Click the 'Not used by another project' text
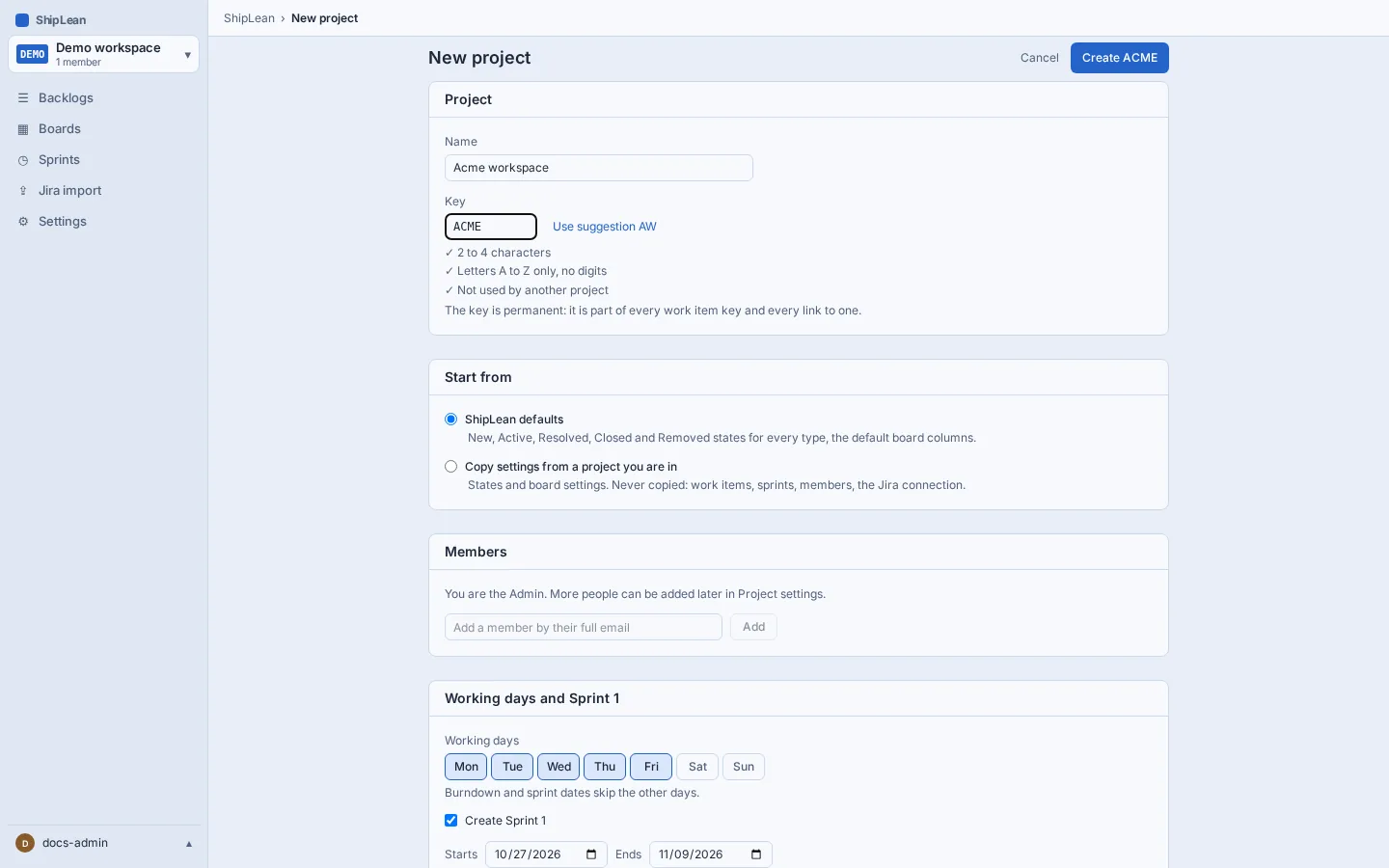 click(532, 290)
